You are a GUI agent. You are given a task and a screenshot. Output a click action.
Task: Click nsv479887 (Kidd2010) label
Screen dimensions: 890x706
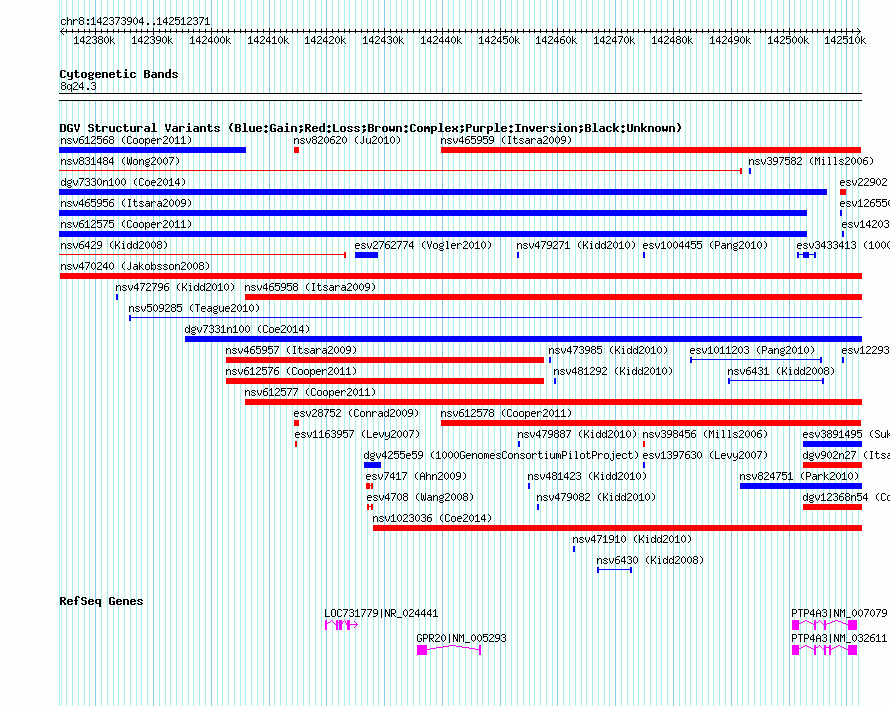point(577,434)
